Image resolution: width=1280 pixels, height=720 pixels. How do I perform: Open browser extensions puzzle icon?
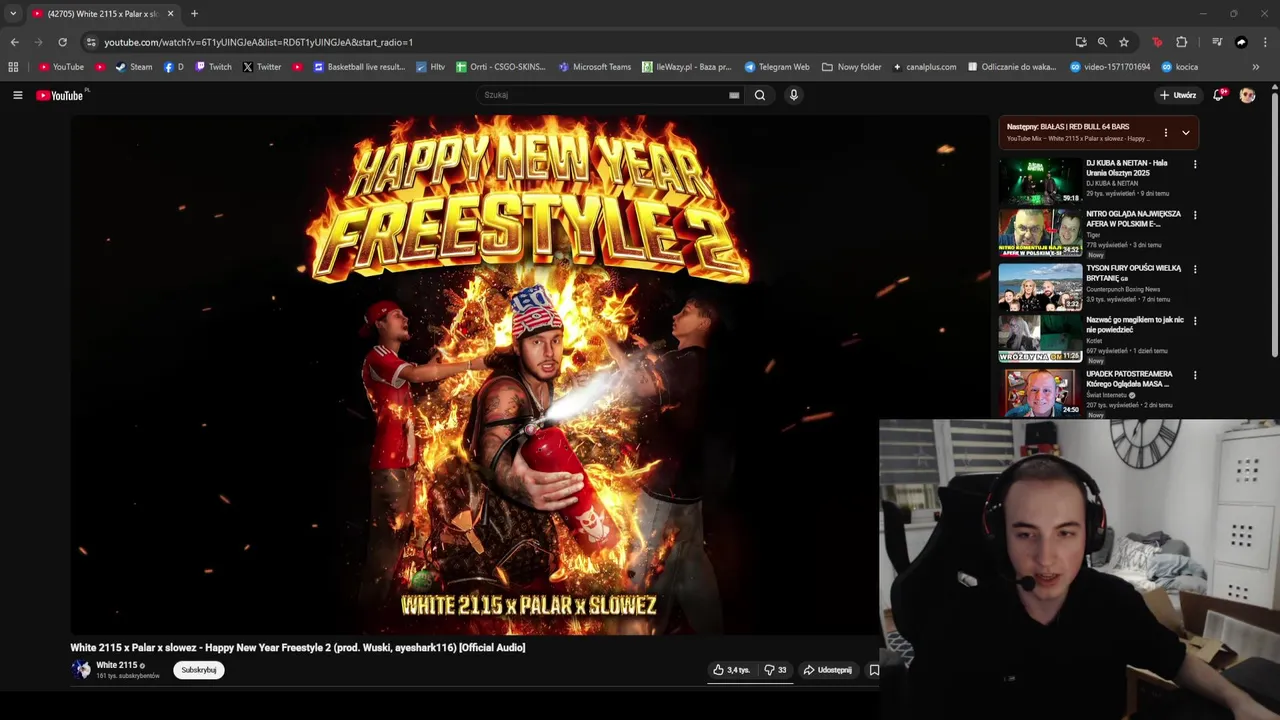1182,42
